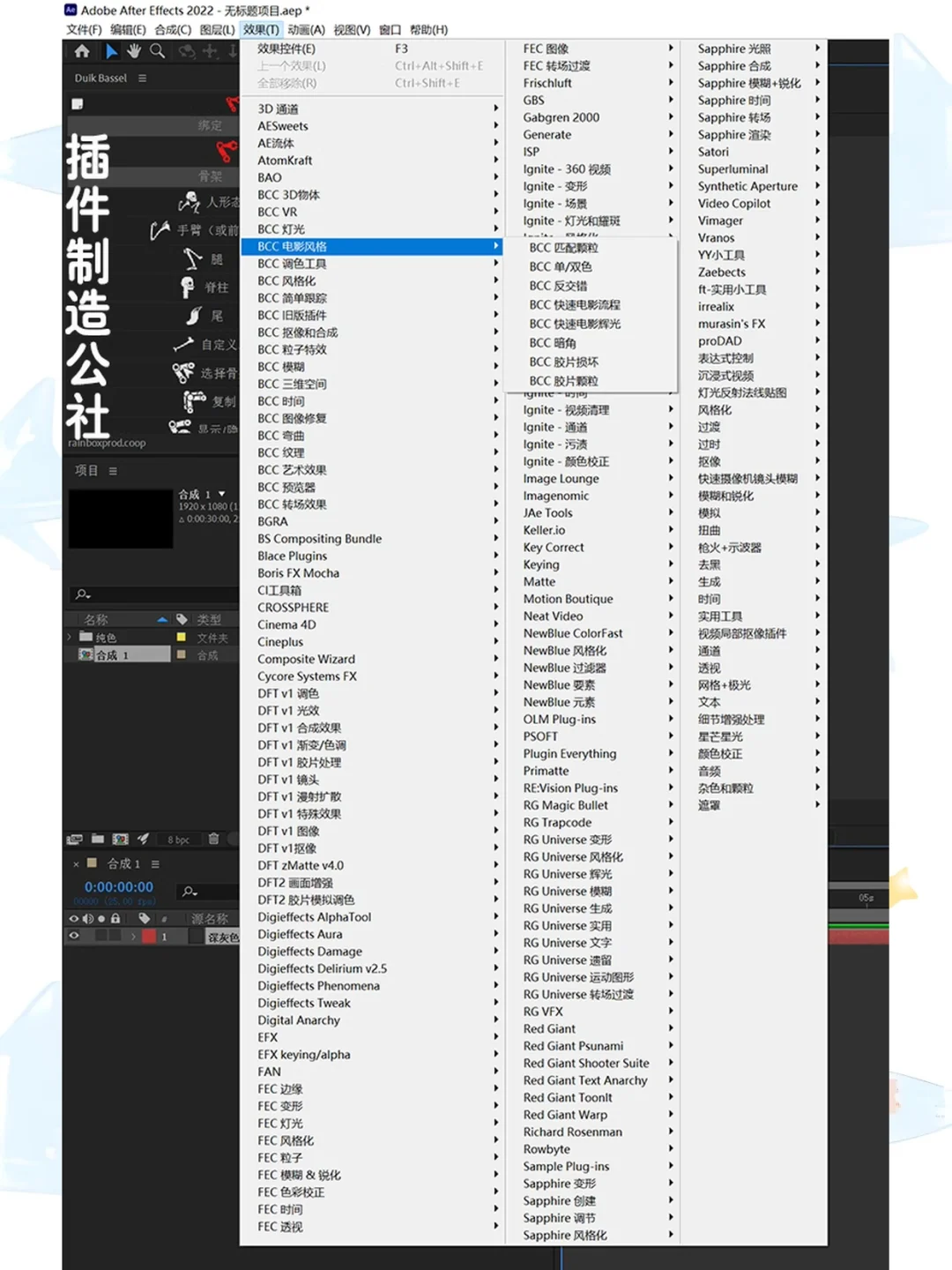Click the trash icon in the project panel
Screen dimensions: 952x1270
pos(213,840)
